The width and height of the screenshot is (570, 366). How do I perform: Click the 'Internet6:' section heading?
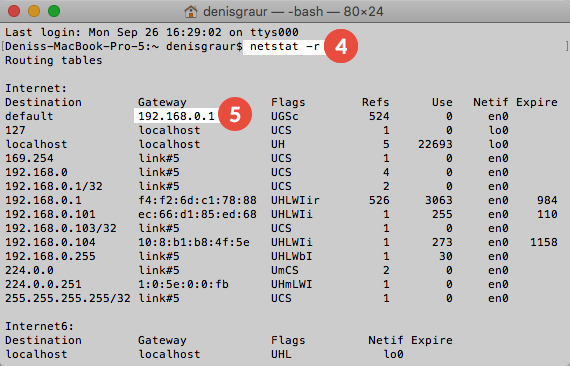click(x=40, y=326)
